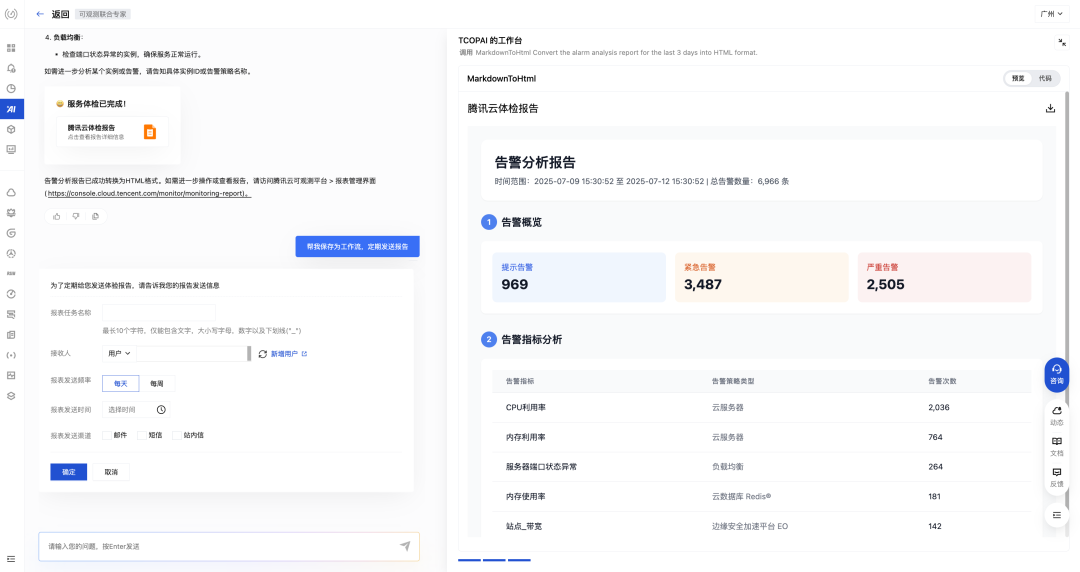Screen dimensions: 1080x572
Task: Click the 提示告警 969 card
Action: pyautogui.click(x=579, y=277)
